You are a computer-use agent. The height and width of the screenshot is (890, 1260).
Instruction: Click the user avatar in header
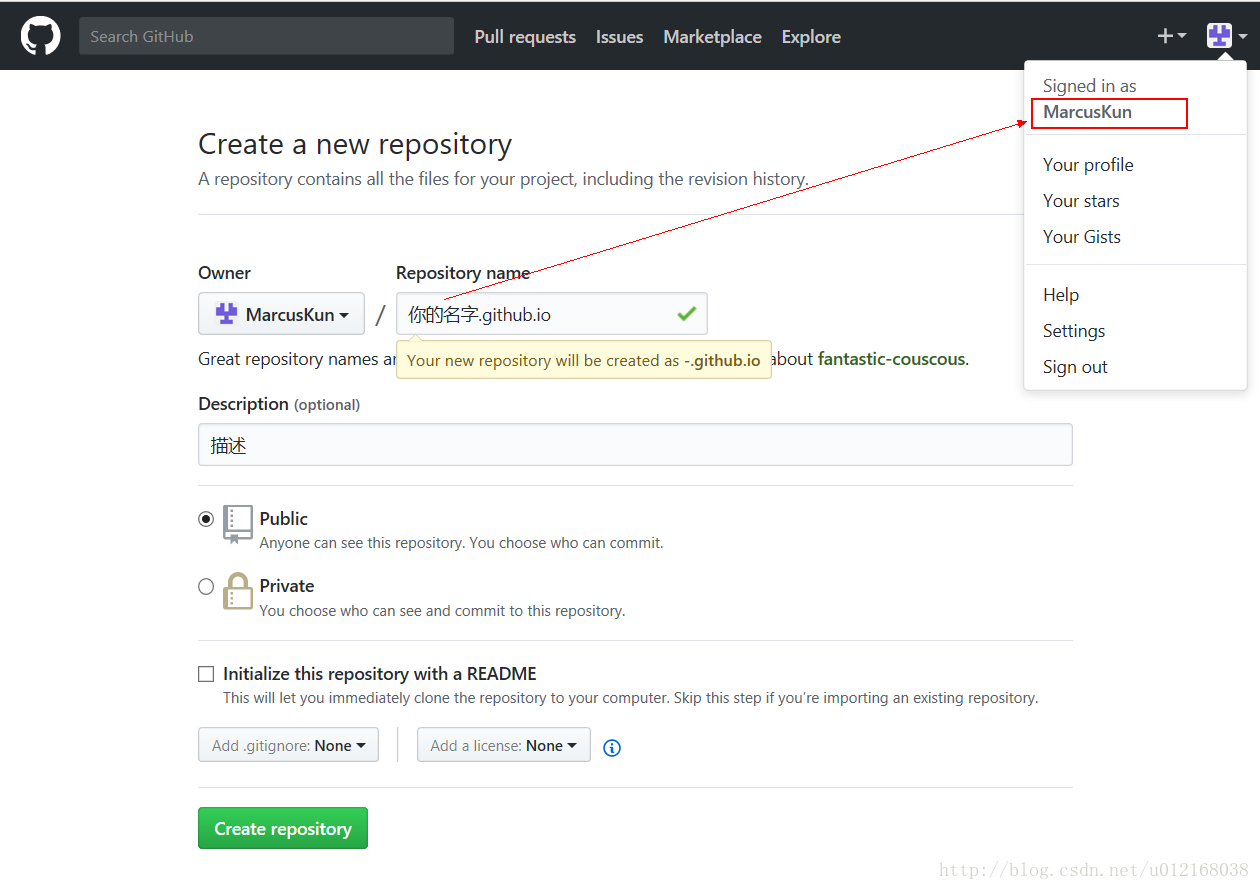pos(1220,36)
